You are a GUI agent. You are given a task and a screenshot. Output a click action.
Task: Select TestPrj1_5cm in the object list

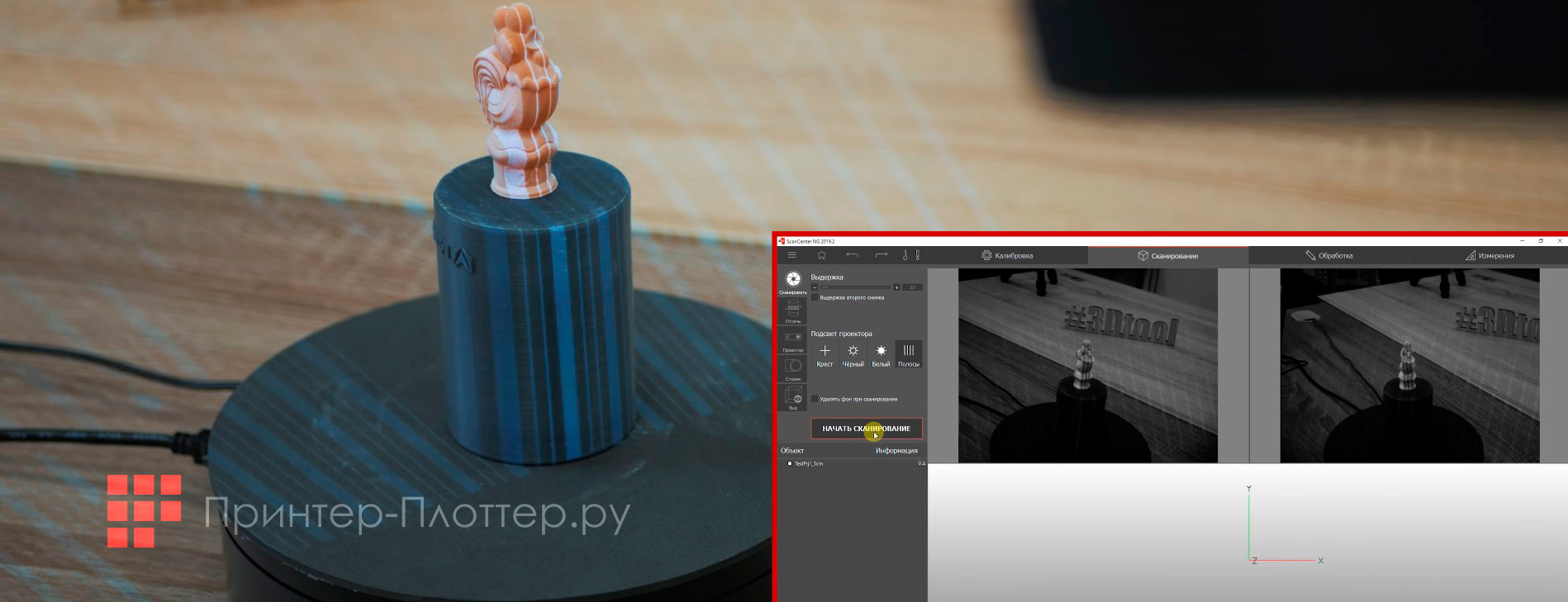click(809, 464)
